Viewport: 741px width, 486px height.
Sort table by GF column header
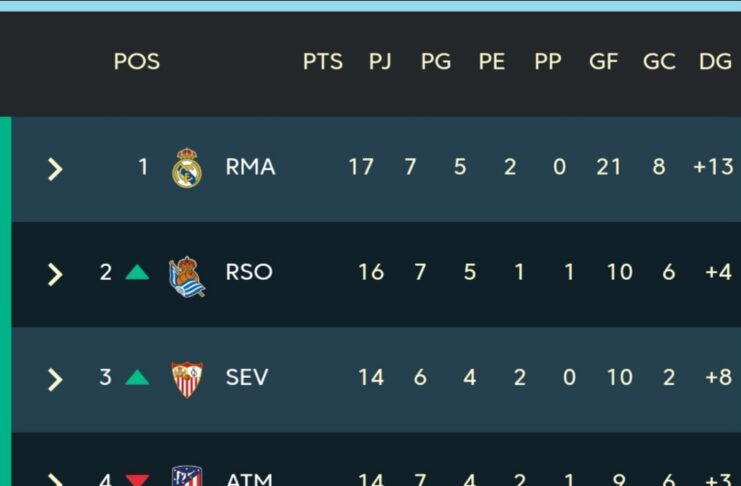pos(603,62)
